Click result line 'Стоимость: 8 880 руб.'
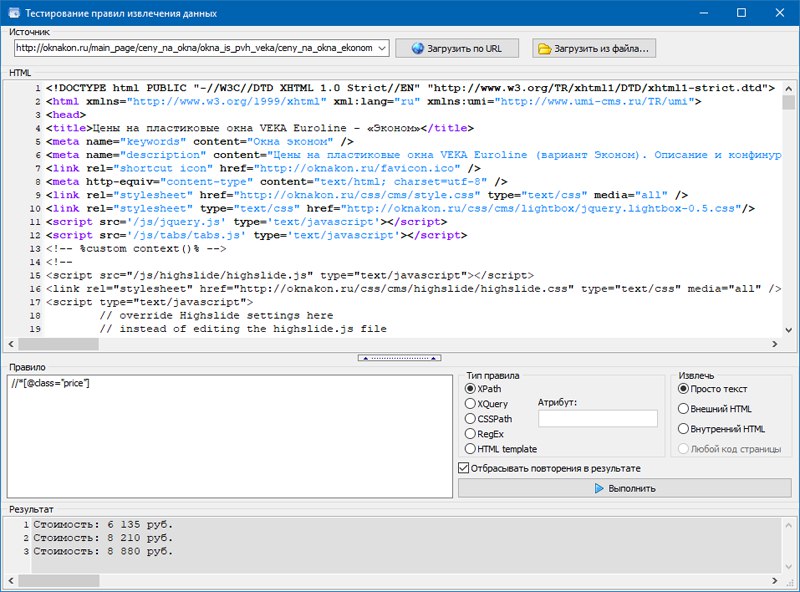 pos(103,551)
